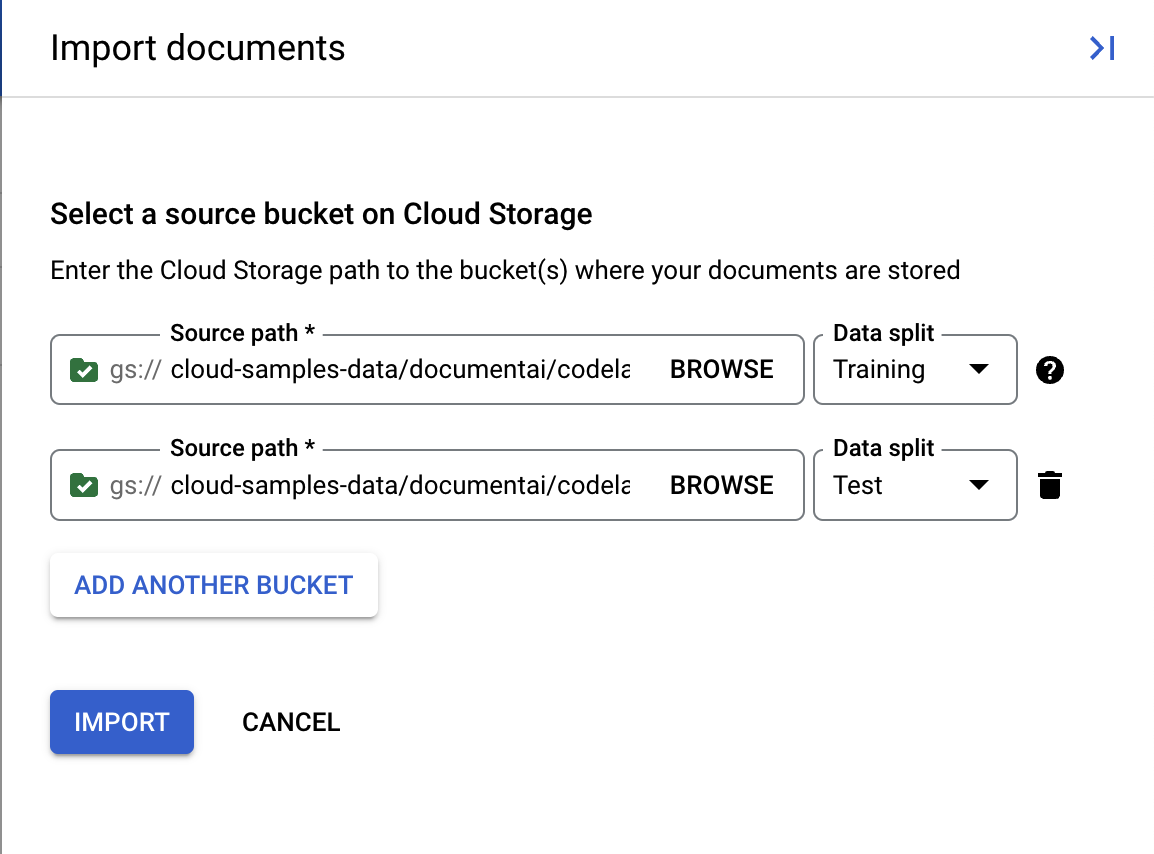This screenshot has height=854, width=1154.
Task: Click the gs:// prefix in the second row
Action: (135, 486)
